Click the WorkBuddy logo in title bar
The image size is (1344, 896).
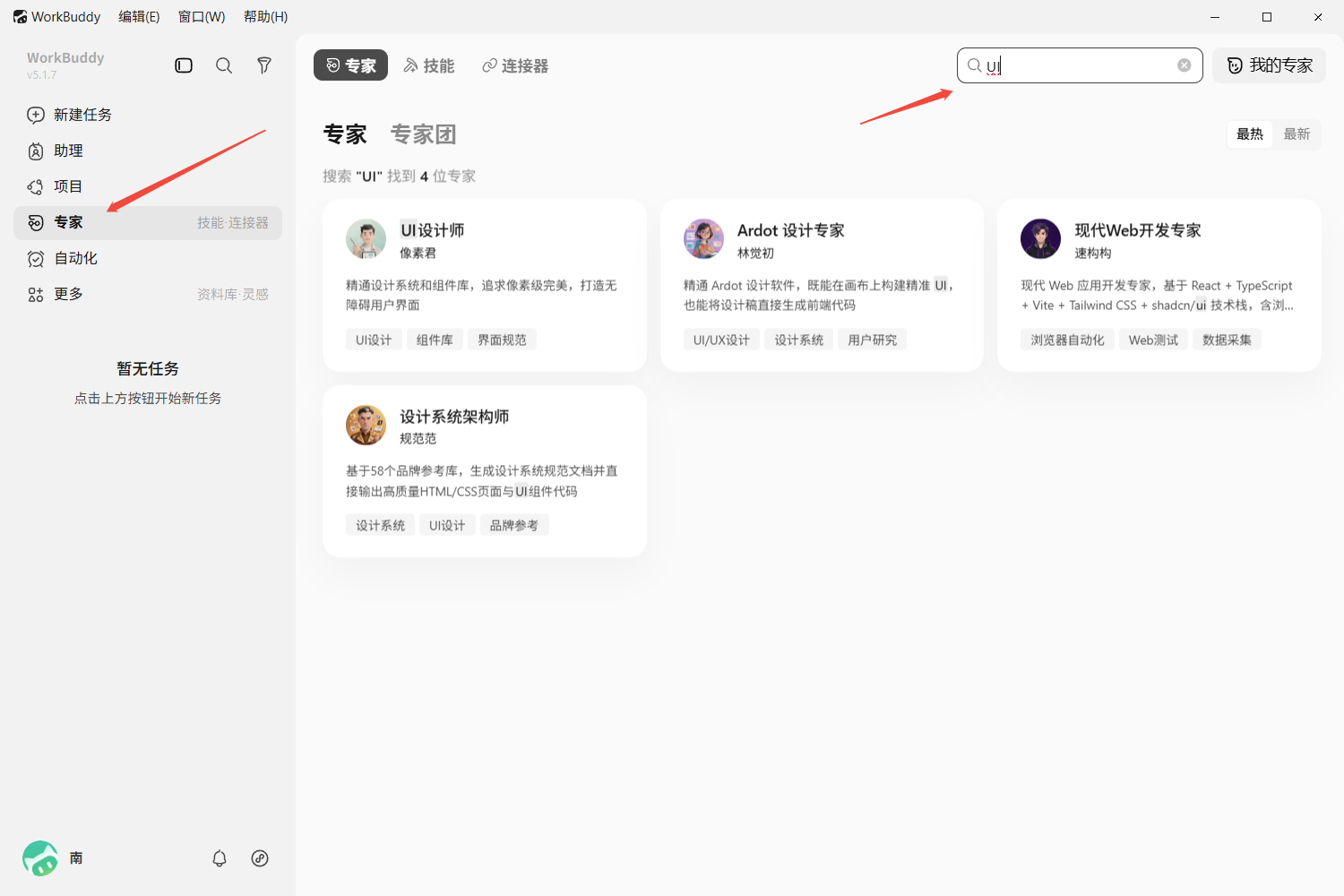click(20, 17)
